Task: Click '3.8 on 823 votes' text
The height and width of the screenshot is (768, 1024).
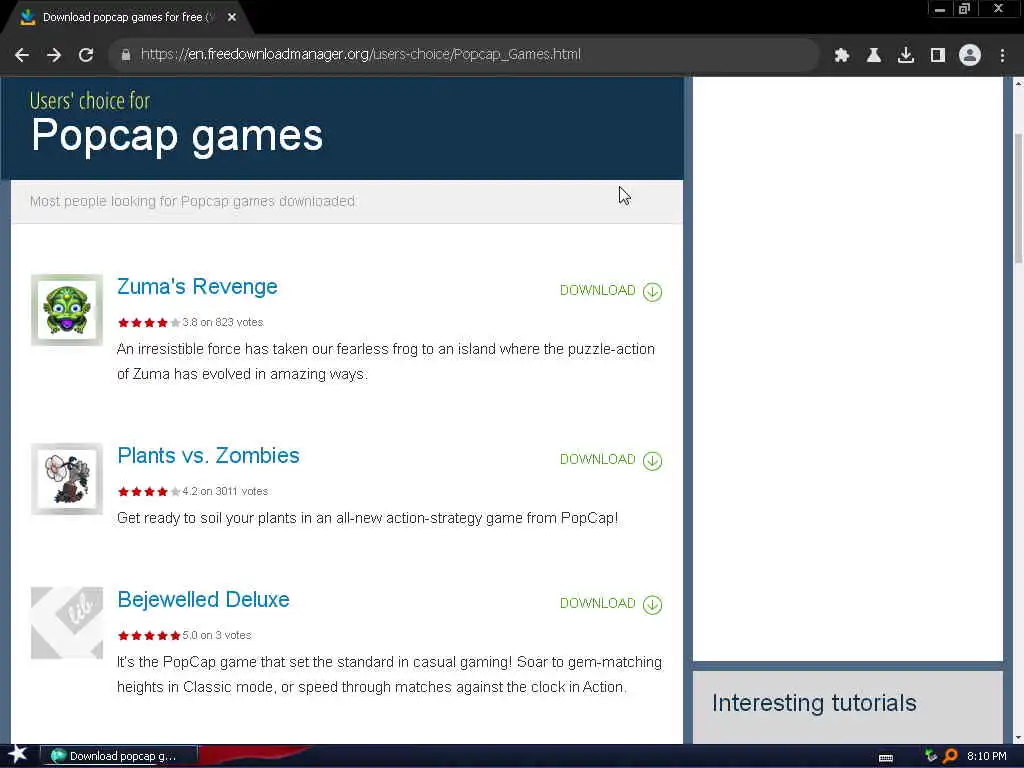Action: pyautogui.click(x=223, y=323)
